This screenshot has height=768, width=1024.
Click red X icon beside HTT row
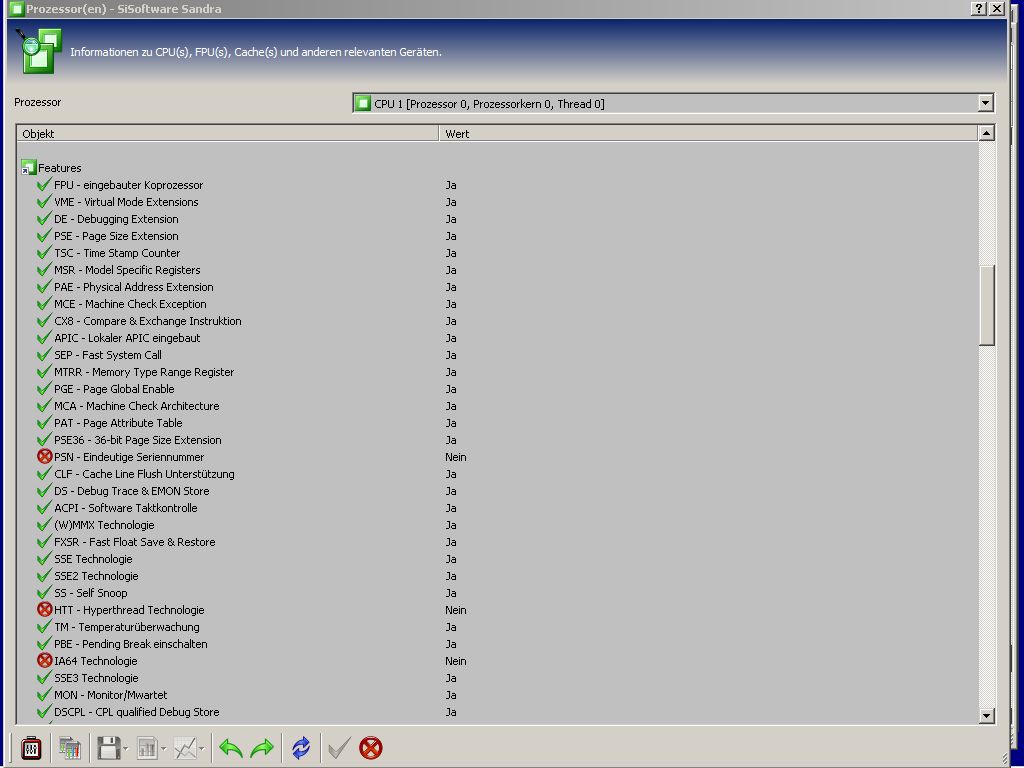click(x=44, y=609)
